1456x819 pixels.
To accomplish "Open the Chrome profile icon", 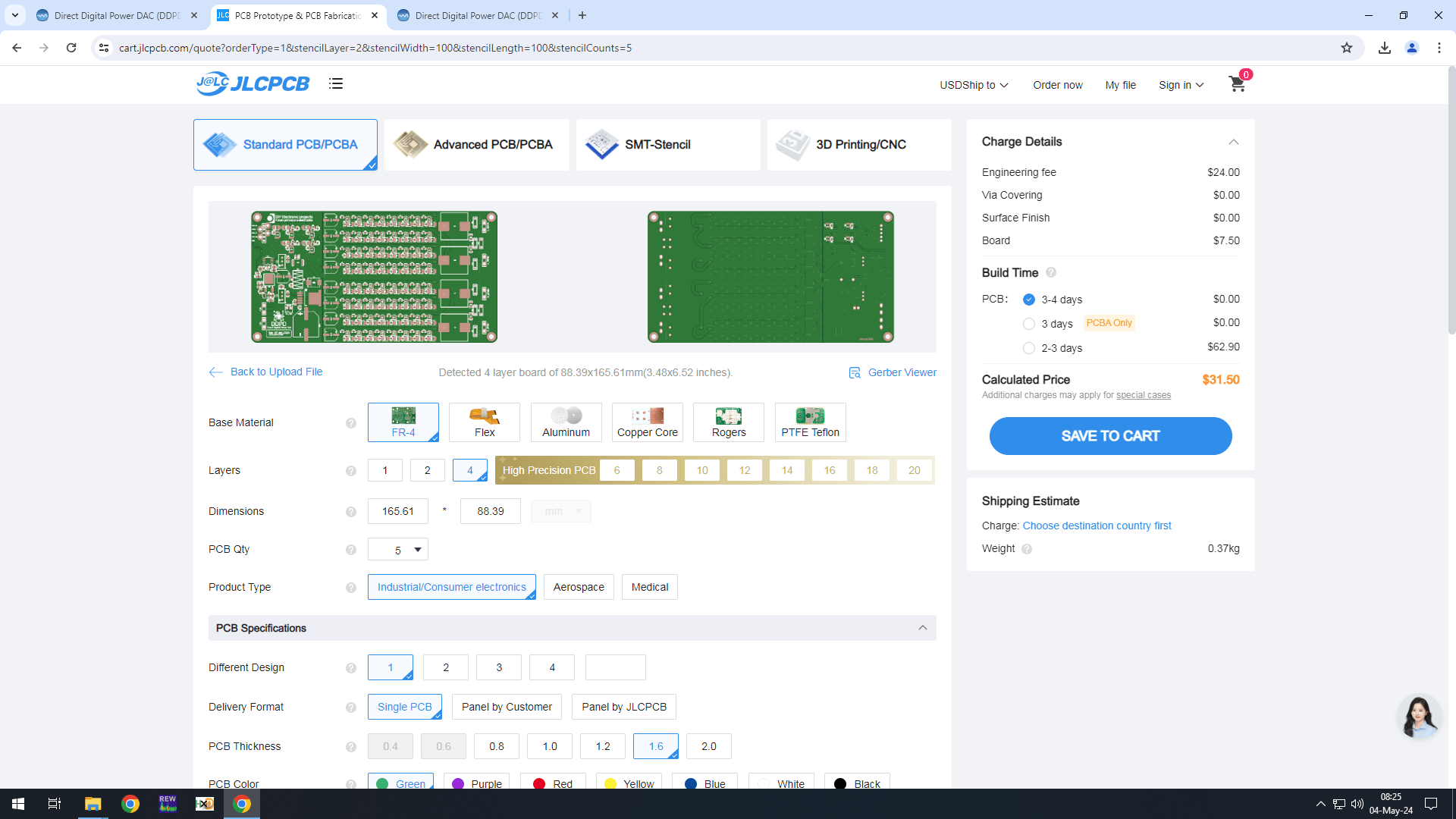I will [1412, 48].
